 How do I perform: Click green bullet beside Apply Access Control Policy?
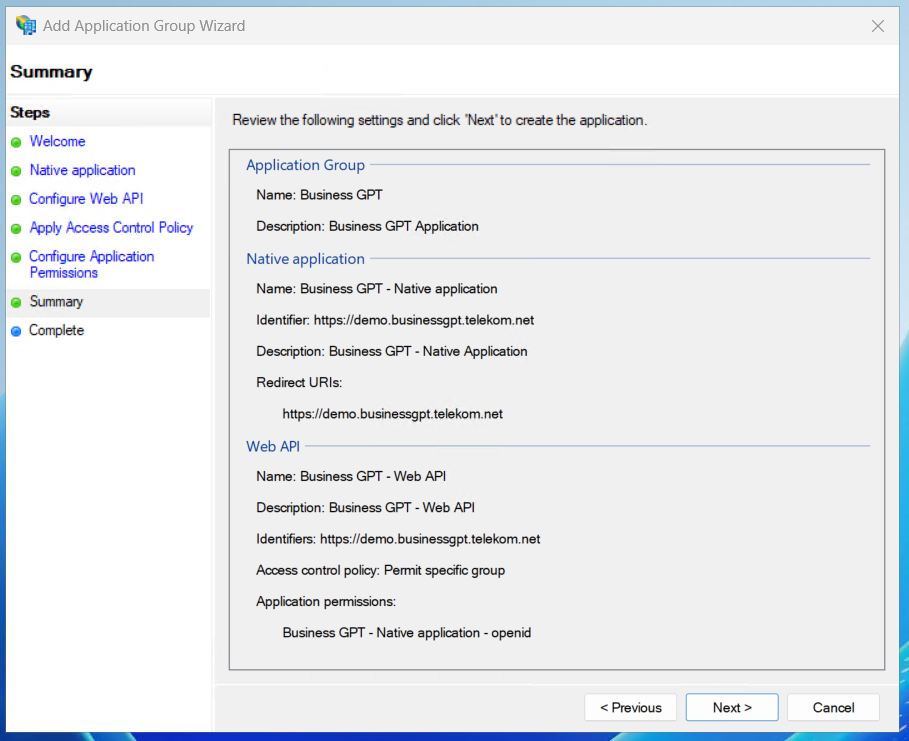click(x=16, y=228)
